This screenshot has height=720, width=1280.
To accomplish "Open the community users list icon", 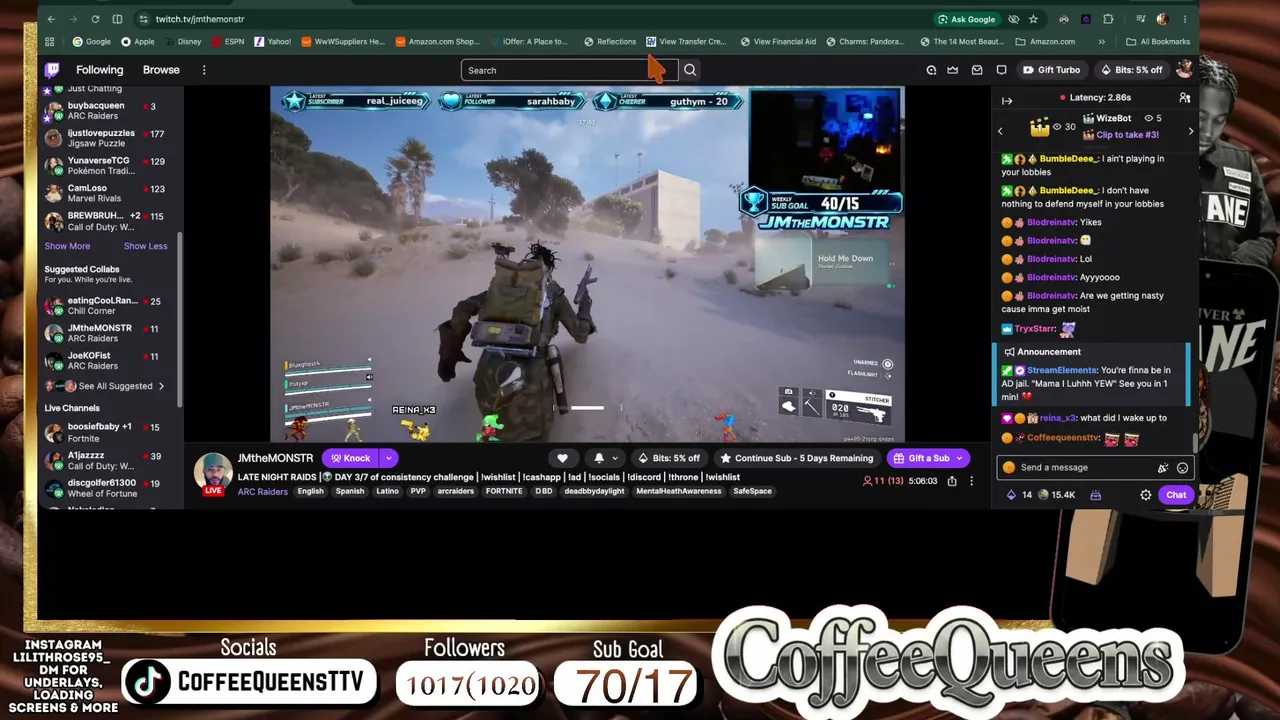I will pos(1185,98).
